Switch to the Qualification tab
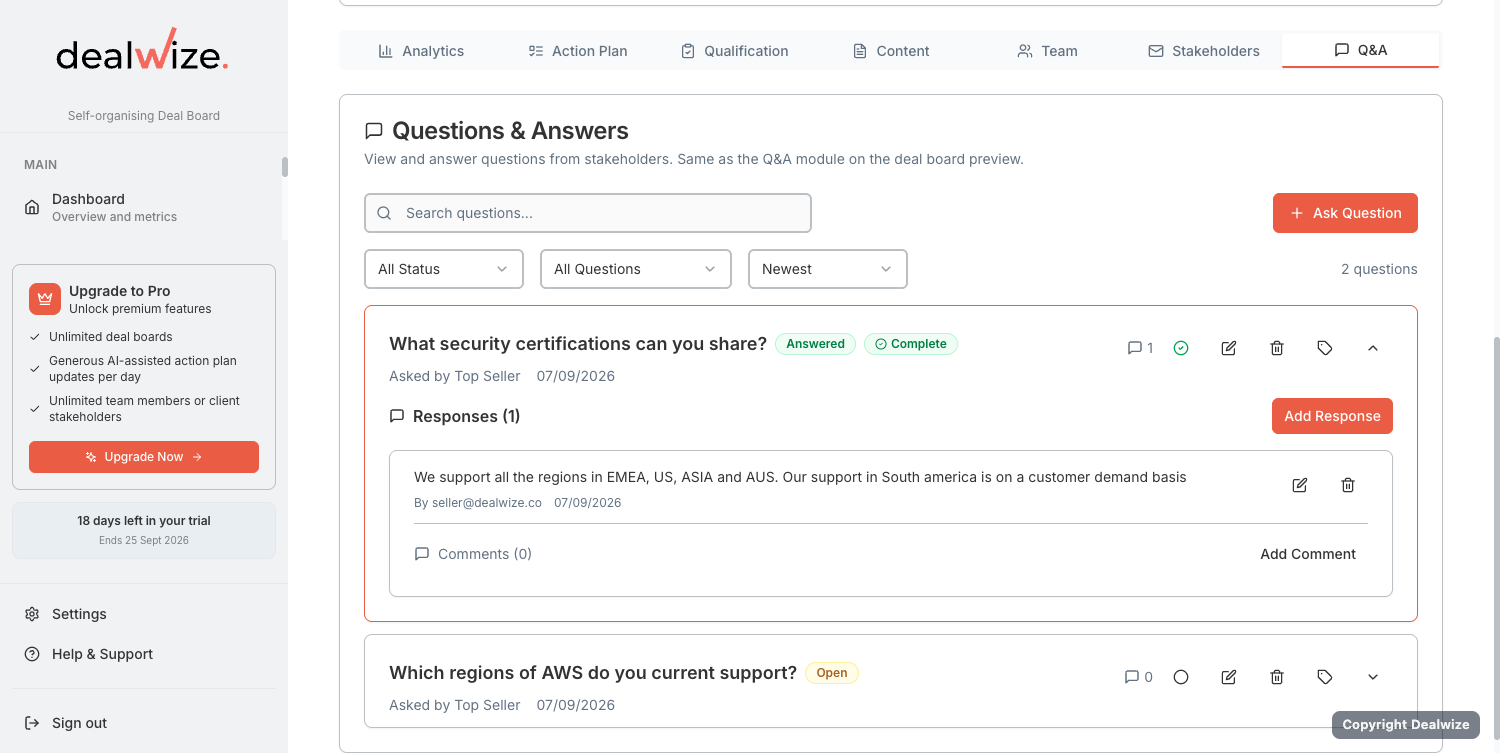 (x=735, y=51)
